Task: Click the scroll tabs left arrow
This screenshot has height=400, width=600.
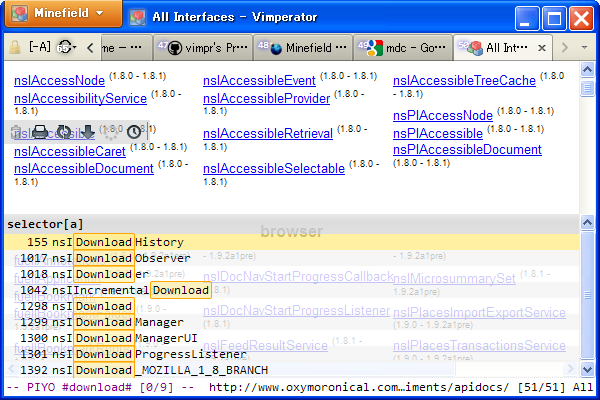Action: click(90, 48)
